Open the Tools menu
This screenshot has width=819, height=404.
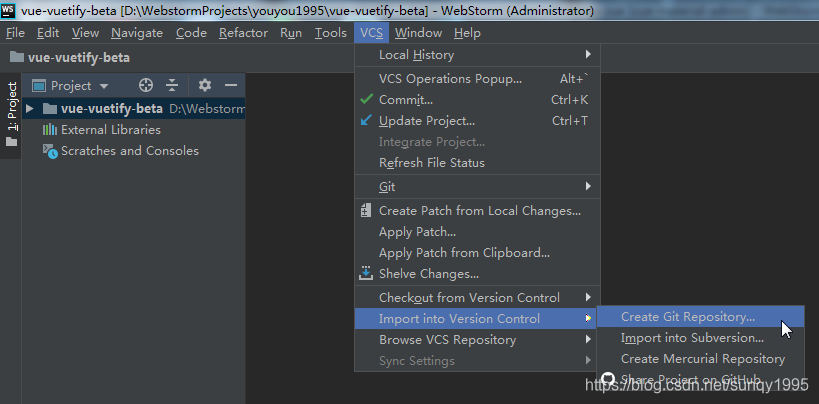pyautogui.click(x=331, y=33)
